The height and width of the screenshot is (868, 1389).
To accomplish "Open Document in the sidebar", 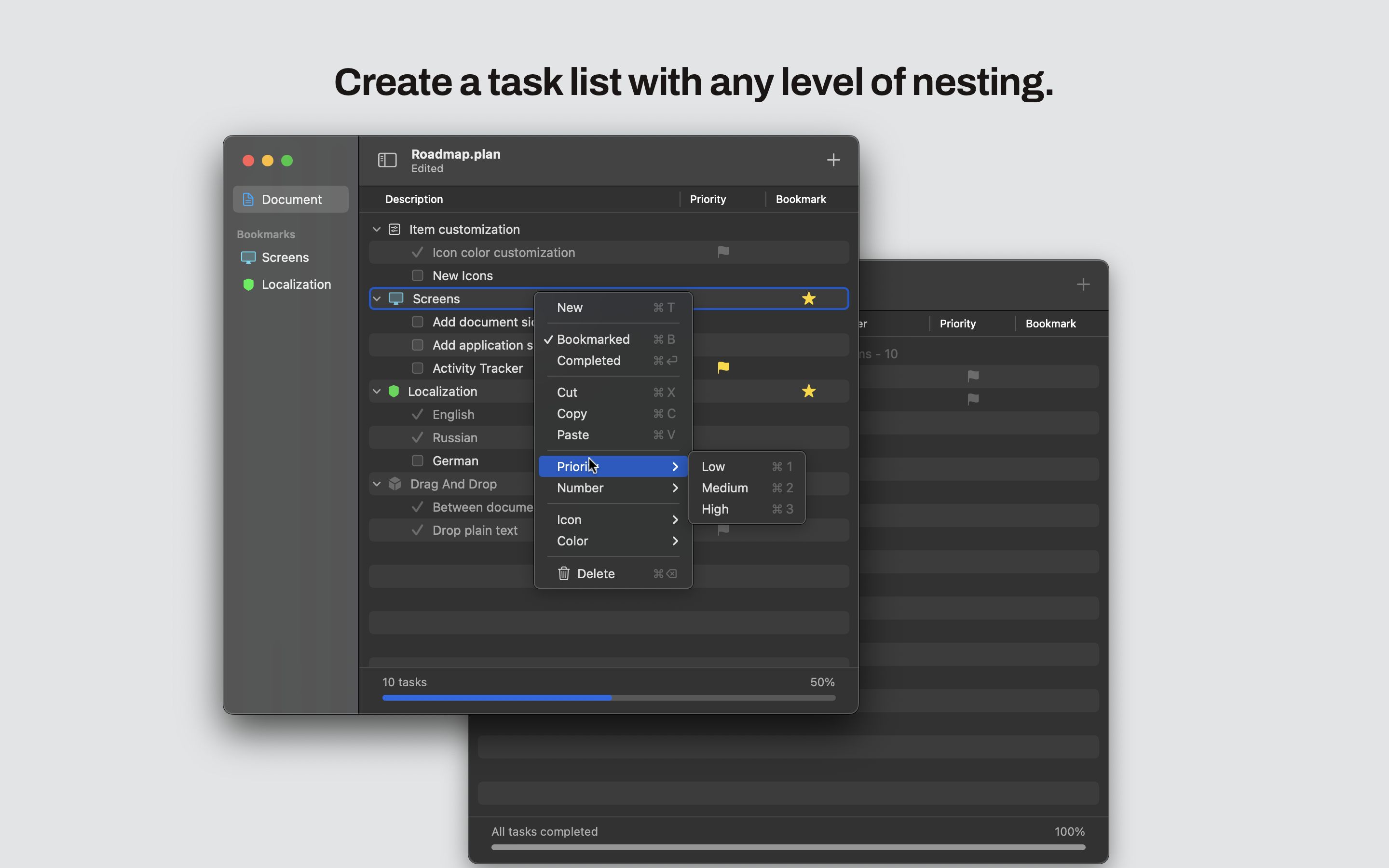I will tap(291, 199).
